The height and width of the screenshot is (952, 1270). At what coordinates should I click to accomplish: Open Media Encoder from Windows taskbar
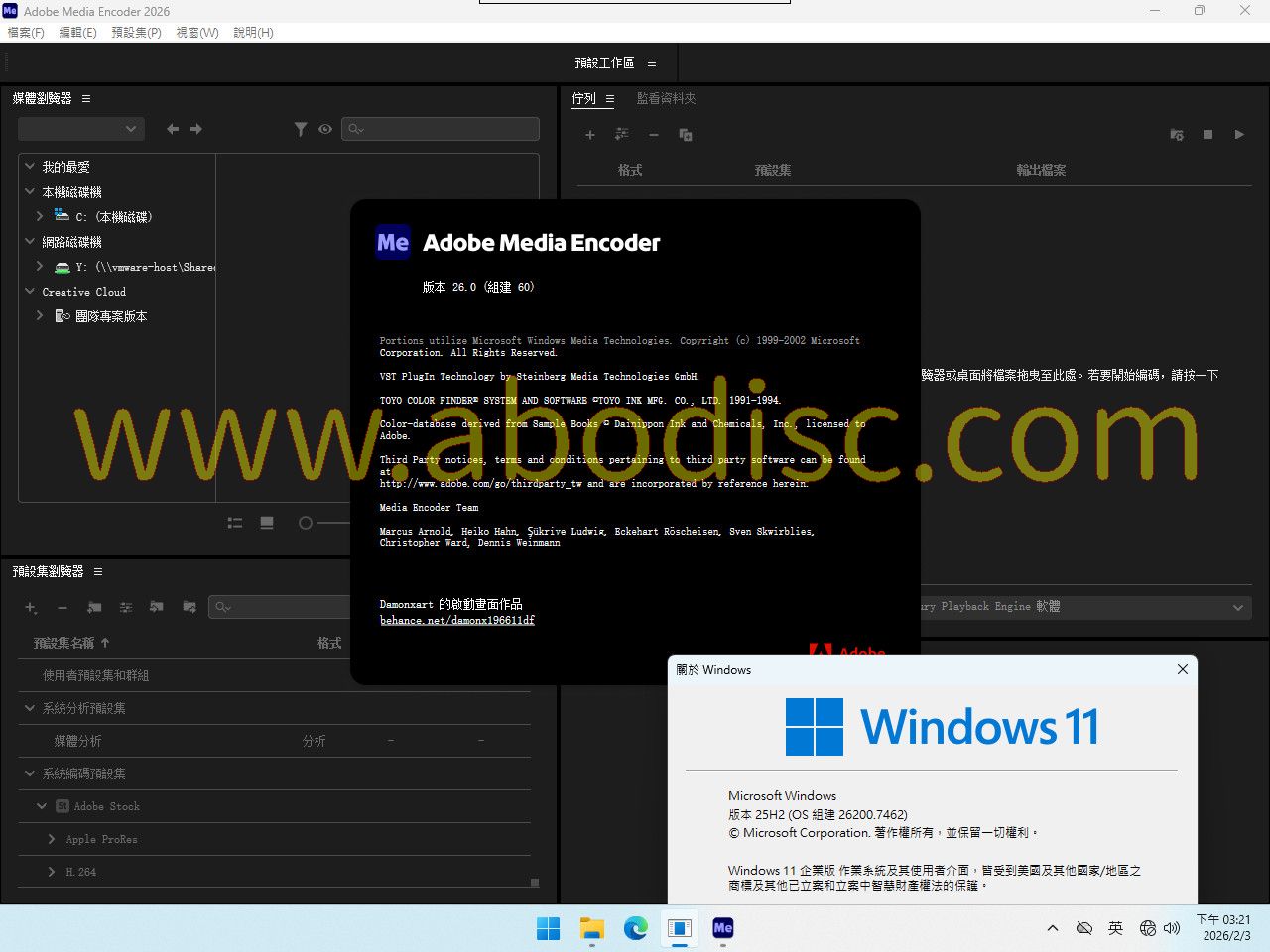click(723, 928)
